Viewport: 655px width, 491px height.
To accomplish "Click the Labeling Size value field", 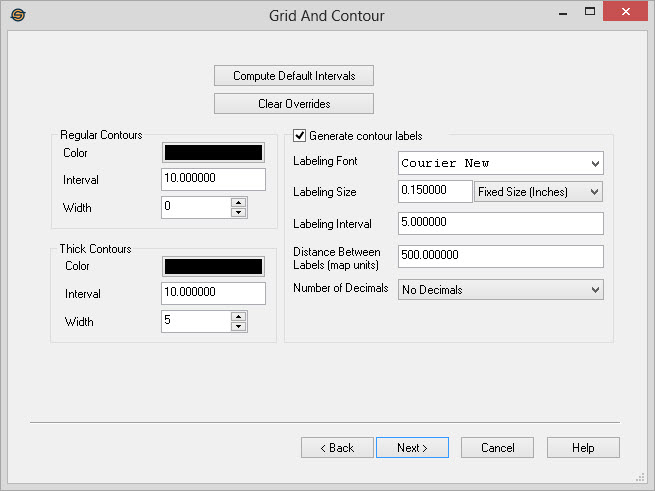I will point(435,191).
